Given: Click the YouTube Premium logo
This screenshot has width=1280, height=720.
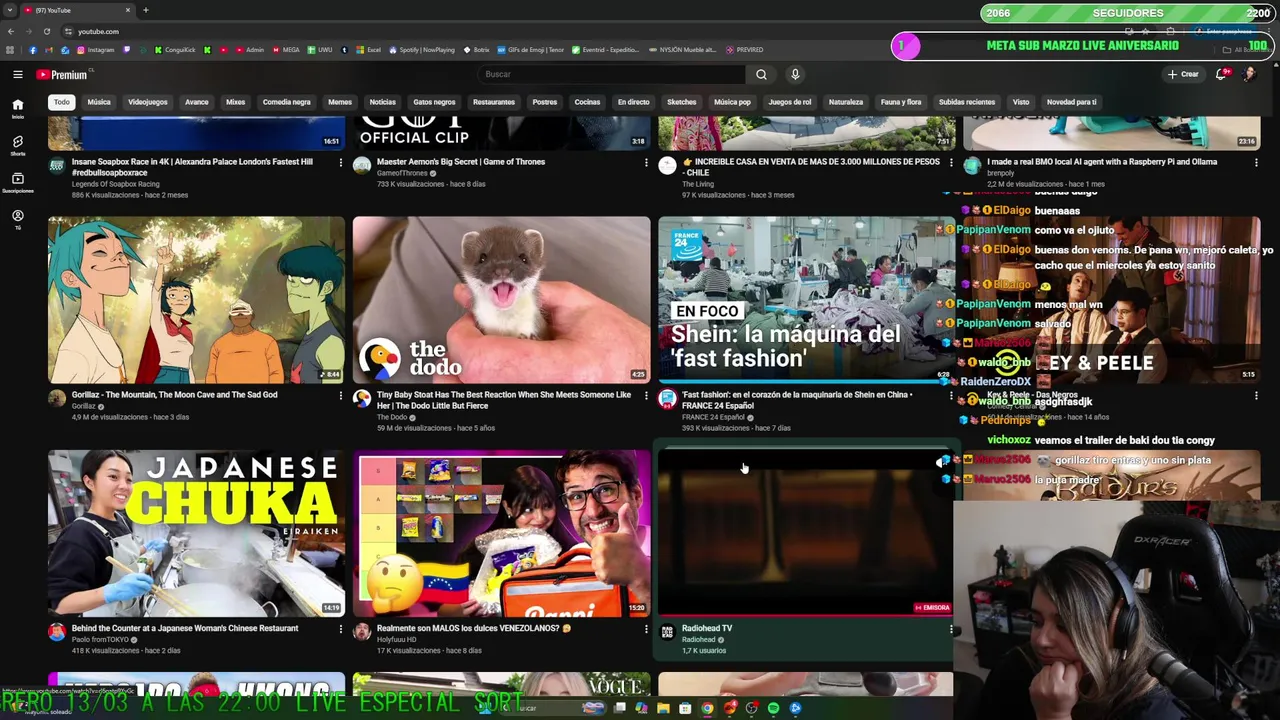Looking at the screenshot, I should click(63, 74).
